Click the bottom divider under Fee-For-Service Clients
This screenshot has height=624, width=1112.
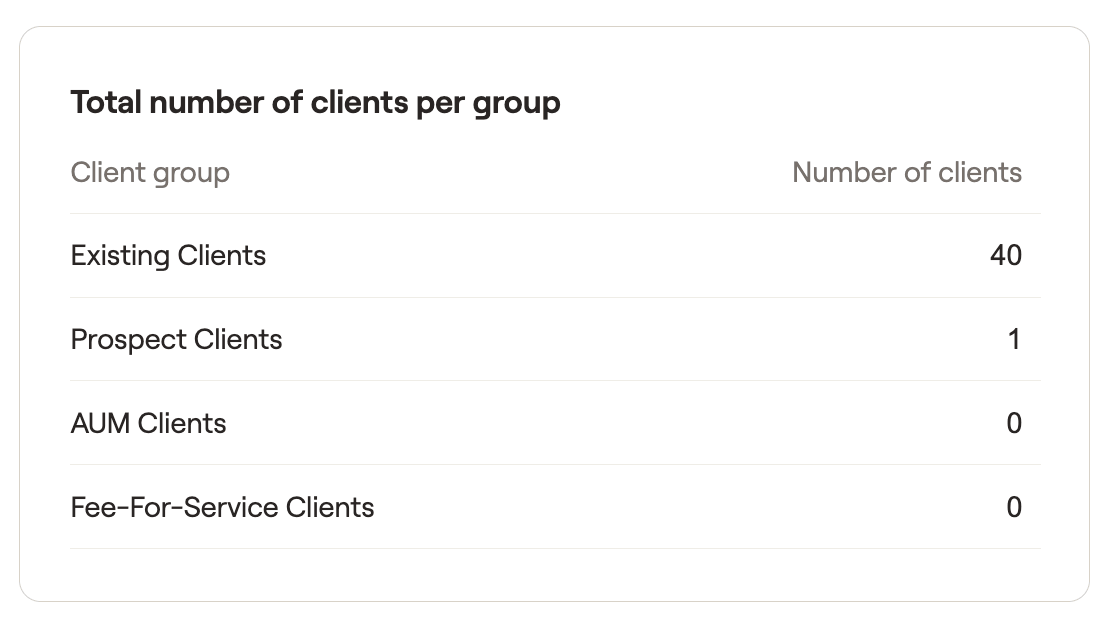coord(555,549)
